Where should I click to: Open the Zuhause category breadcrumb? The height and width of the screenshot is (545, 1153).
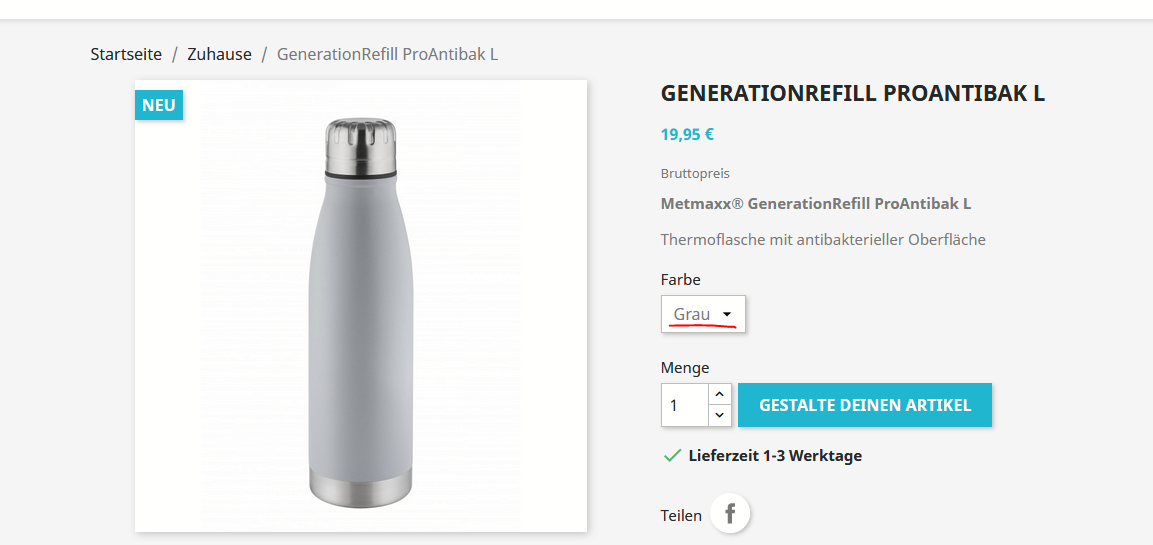click(219, 54)
